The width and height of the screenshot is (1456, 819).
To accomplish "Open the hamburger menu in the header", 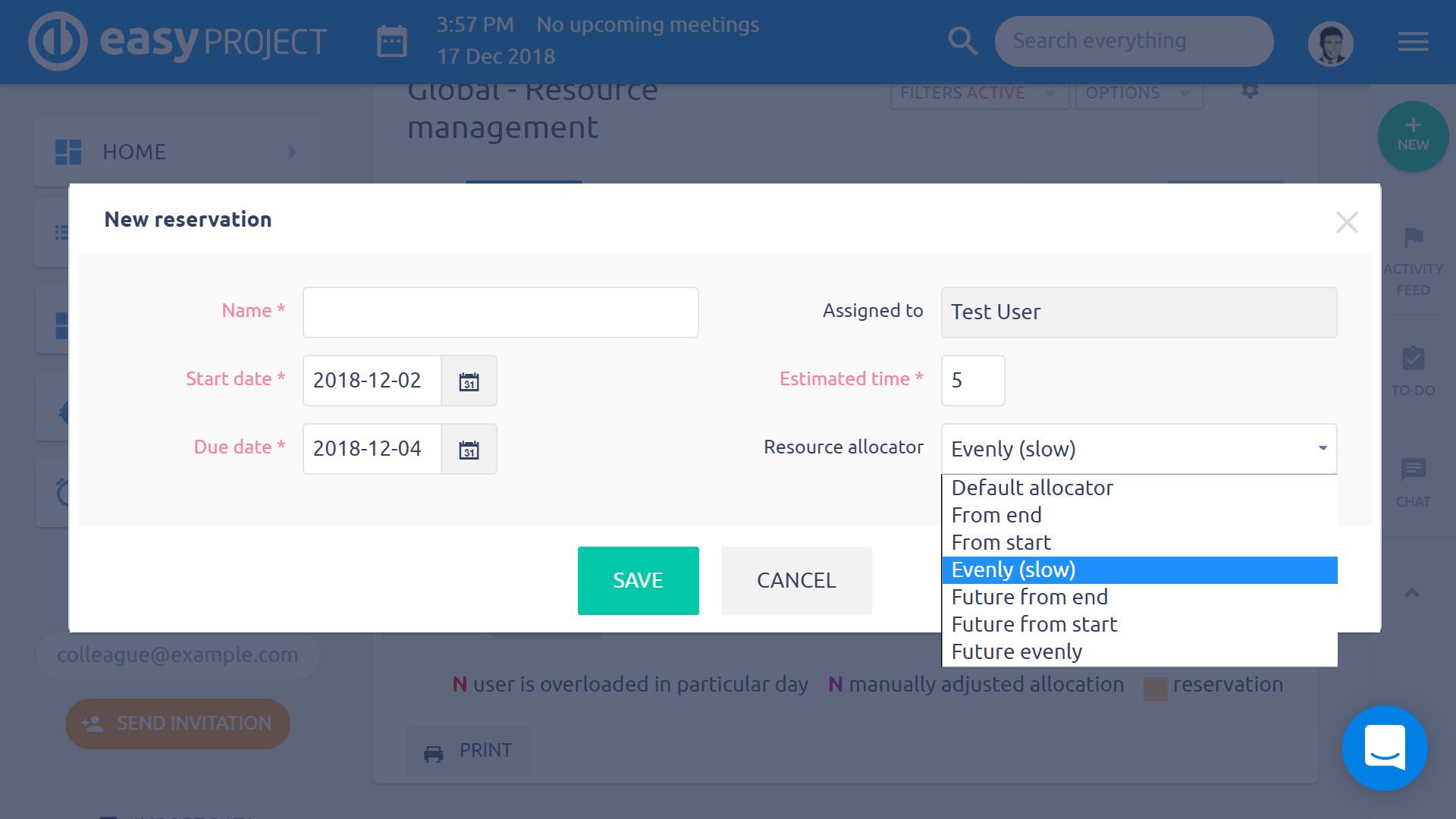I will pos(1413,42).
